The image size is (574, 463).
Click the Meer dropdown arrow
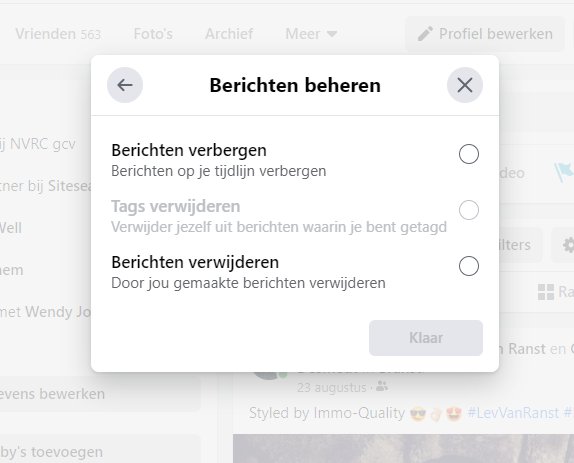pyautogui.click(x=332, y=34)
